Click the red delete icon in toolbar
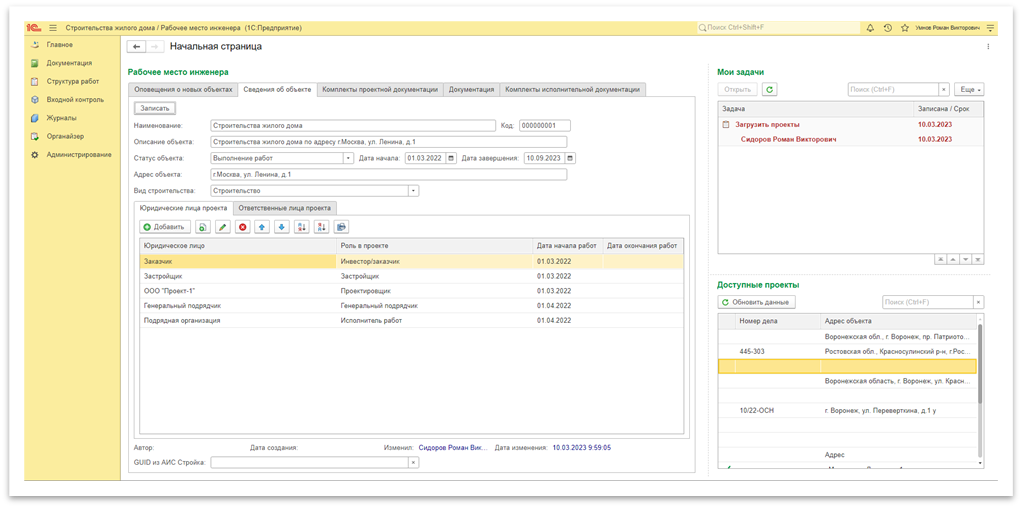 pyautogui.click(x=242, y=227)
